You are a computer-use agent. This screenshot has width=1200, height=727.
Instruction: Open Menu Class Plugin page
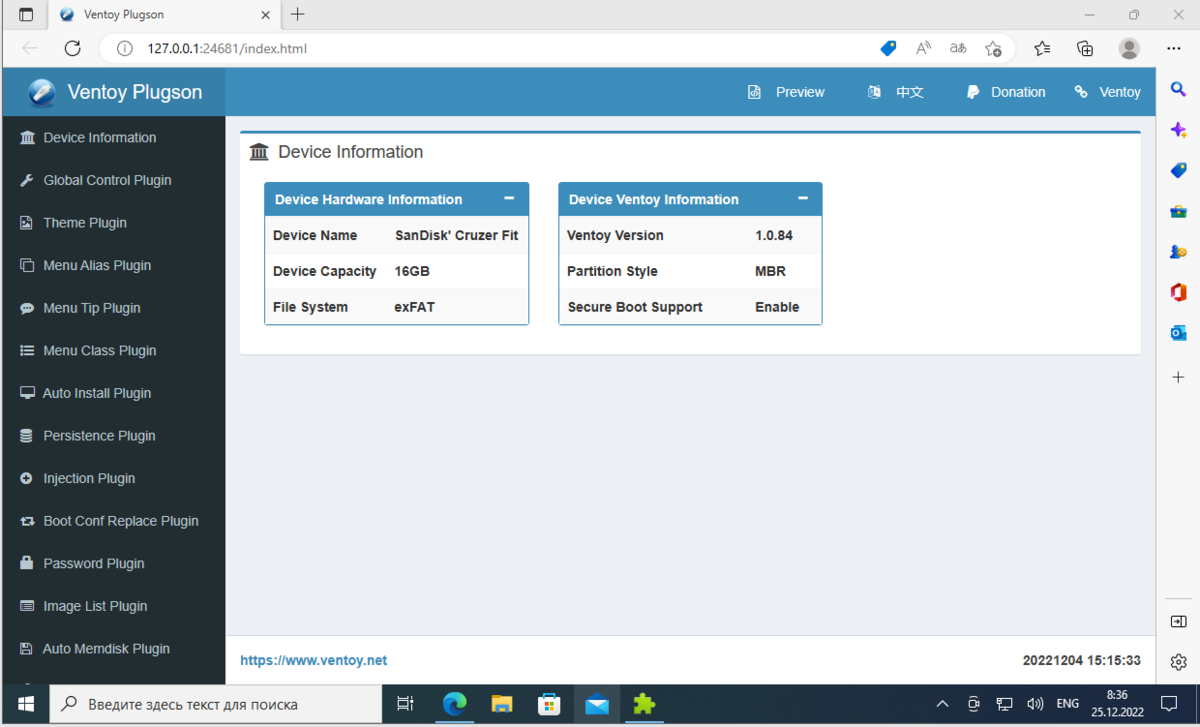pos(112,351)
